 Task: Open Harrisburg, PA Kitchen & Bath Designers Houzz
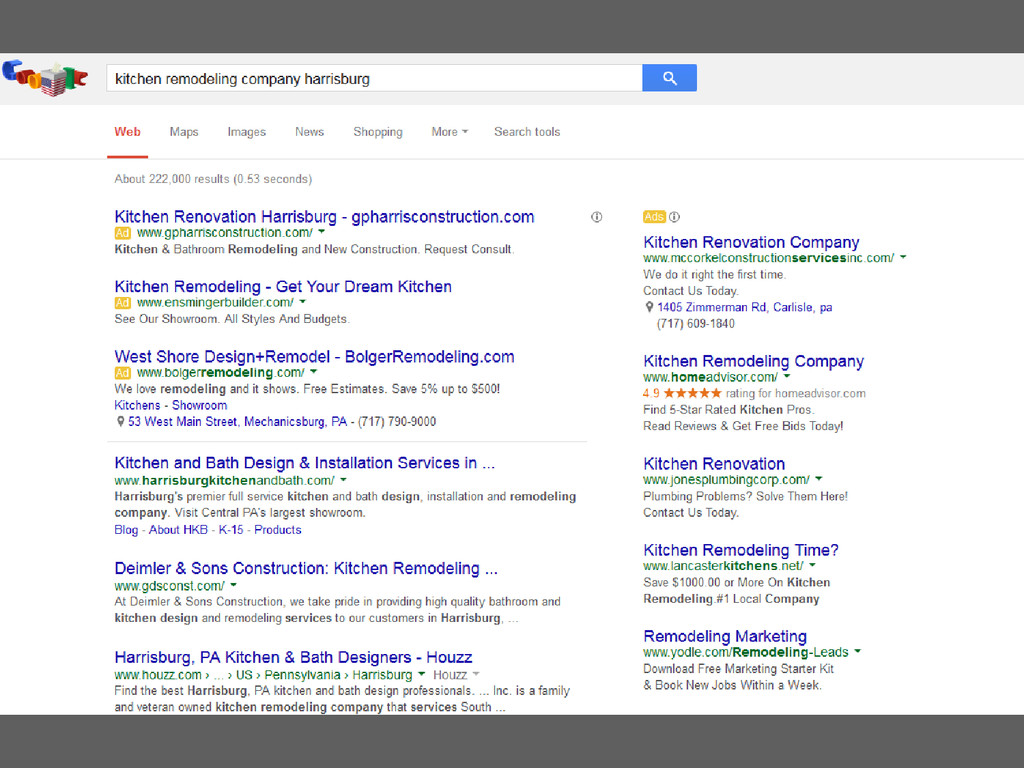[x=293, y=658]
